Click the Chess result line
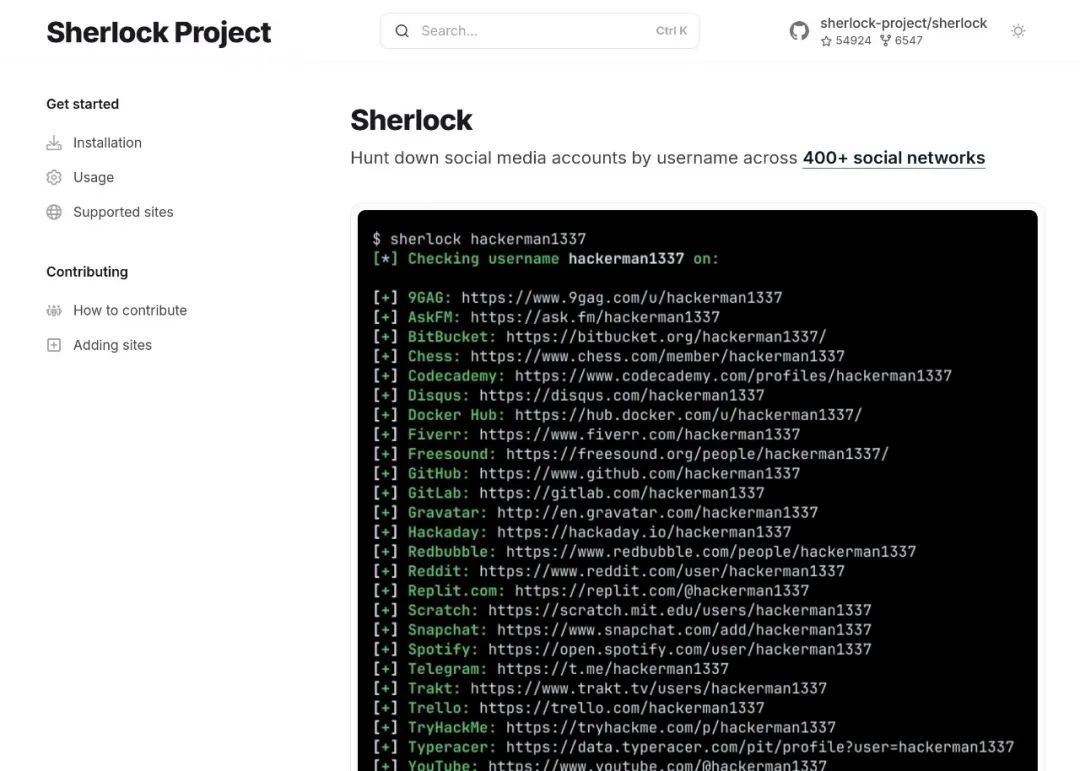Screen dimensions: 1080x771 (608, 356)
